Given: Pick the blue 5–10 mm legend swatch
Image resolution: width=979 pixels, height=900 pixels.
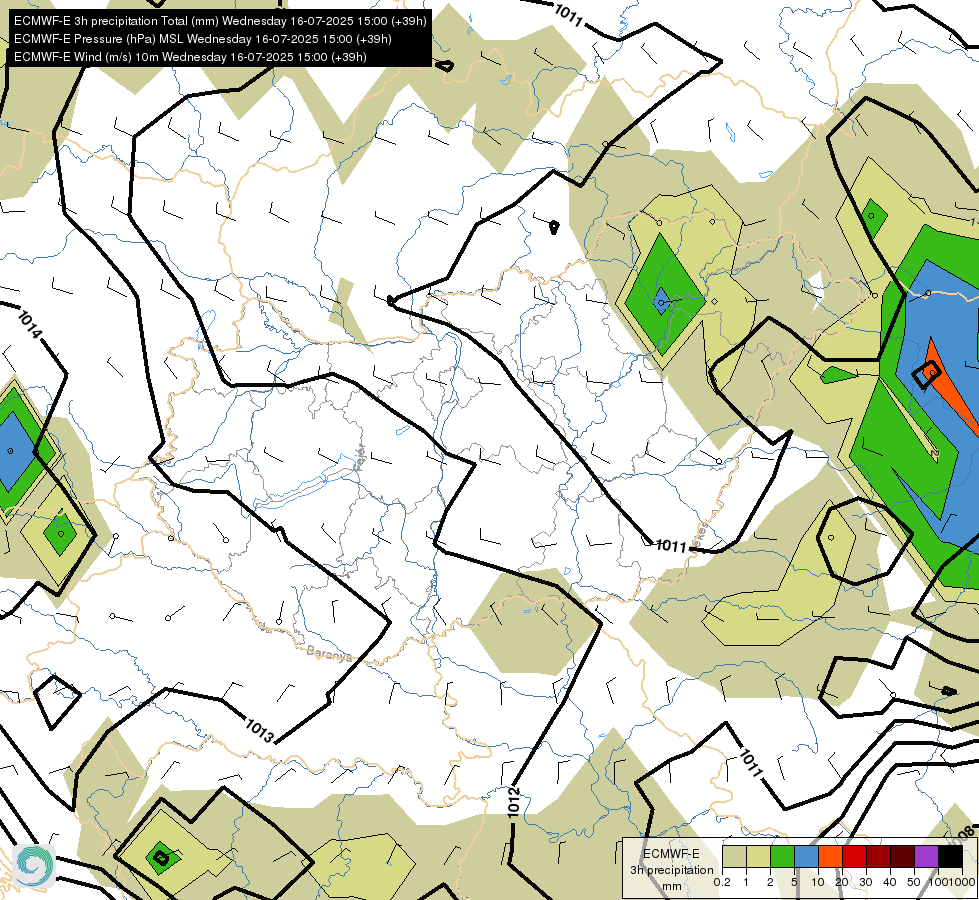Looking at the screenshot, I should point(806,856).
